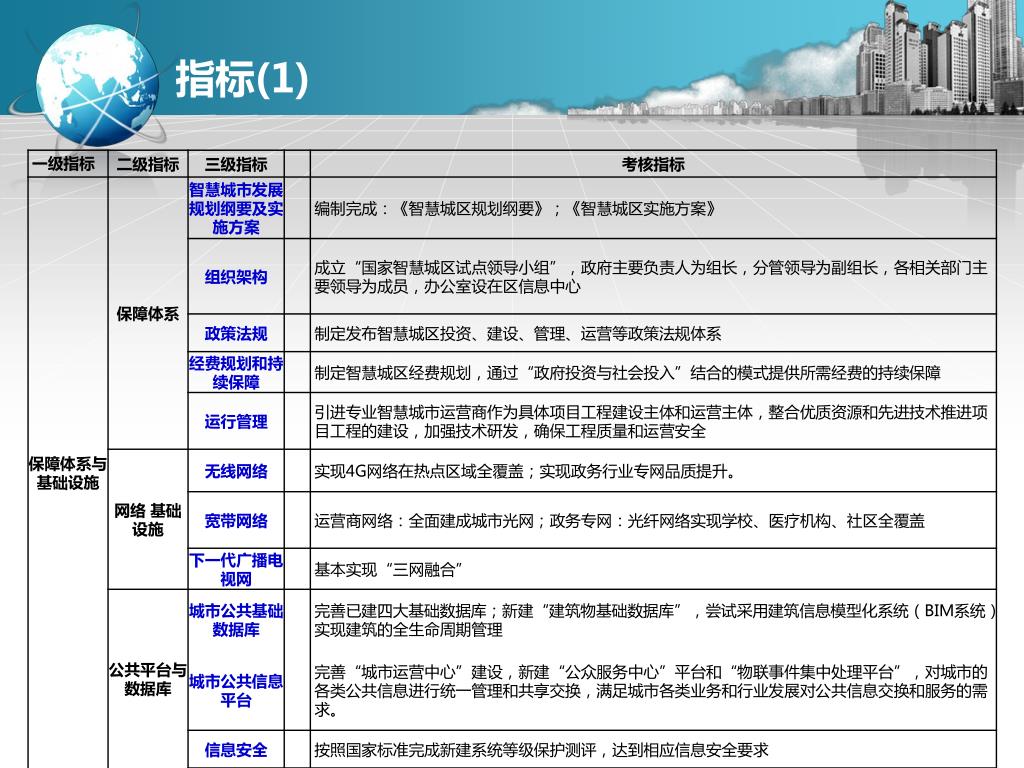Select the header cell 二级指标
This screenshot has width=1024, height=768.
point(148,165)
